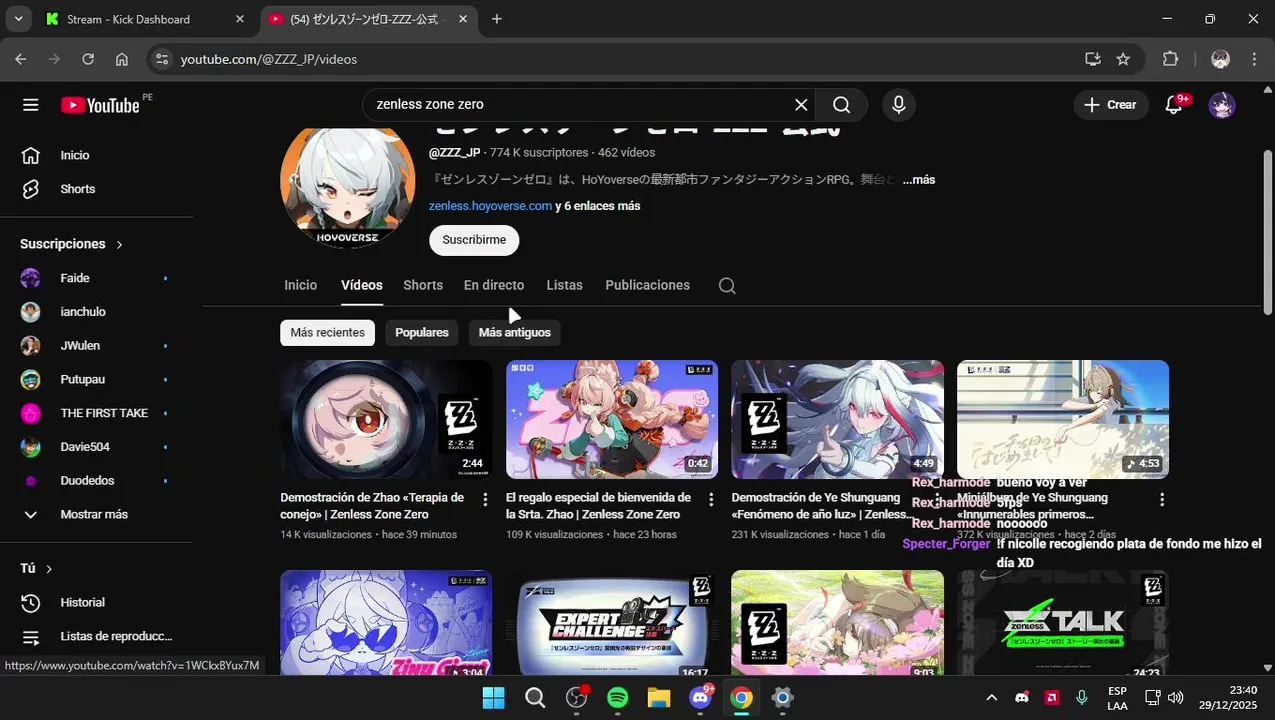Go to the YouTube logo home
Image resolution: width=1275 pixels, height=720 pixels.
pyautogui.click(x=100, y=105)
